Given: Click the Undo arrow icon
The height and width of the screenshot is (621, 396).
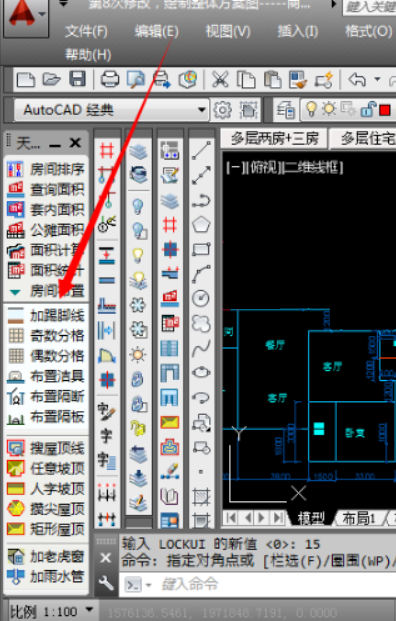Looking at the screenshot, I should (357, 80).
